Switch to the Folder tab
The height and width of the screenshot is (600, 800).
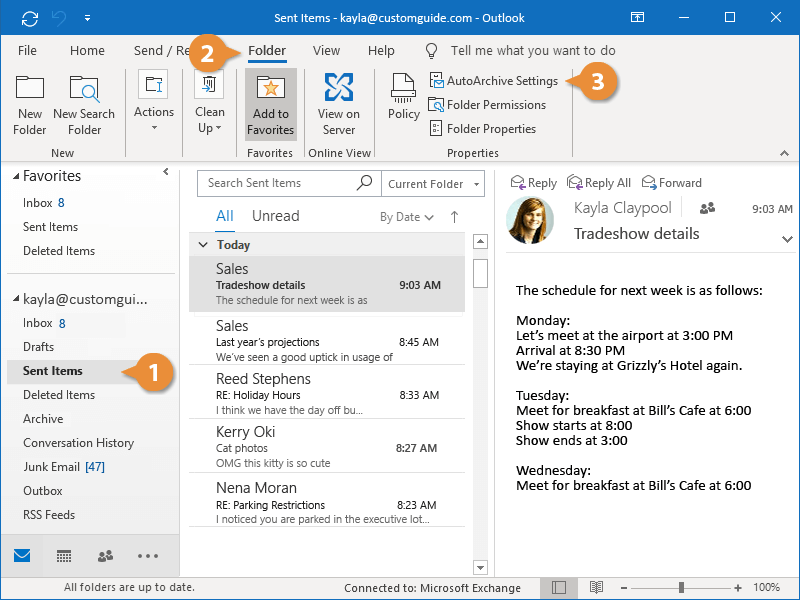267,51
